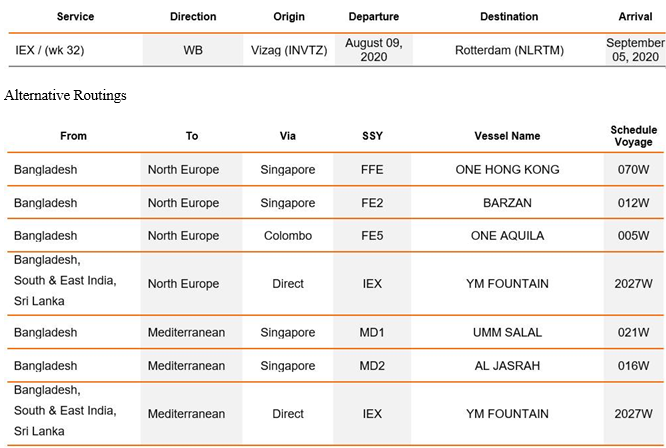This screenshot has height=448, width=666.
Task: Click the MD2 SSY code
Action: [372, 365]
